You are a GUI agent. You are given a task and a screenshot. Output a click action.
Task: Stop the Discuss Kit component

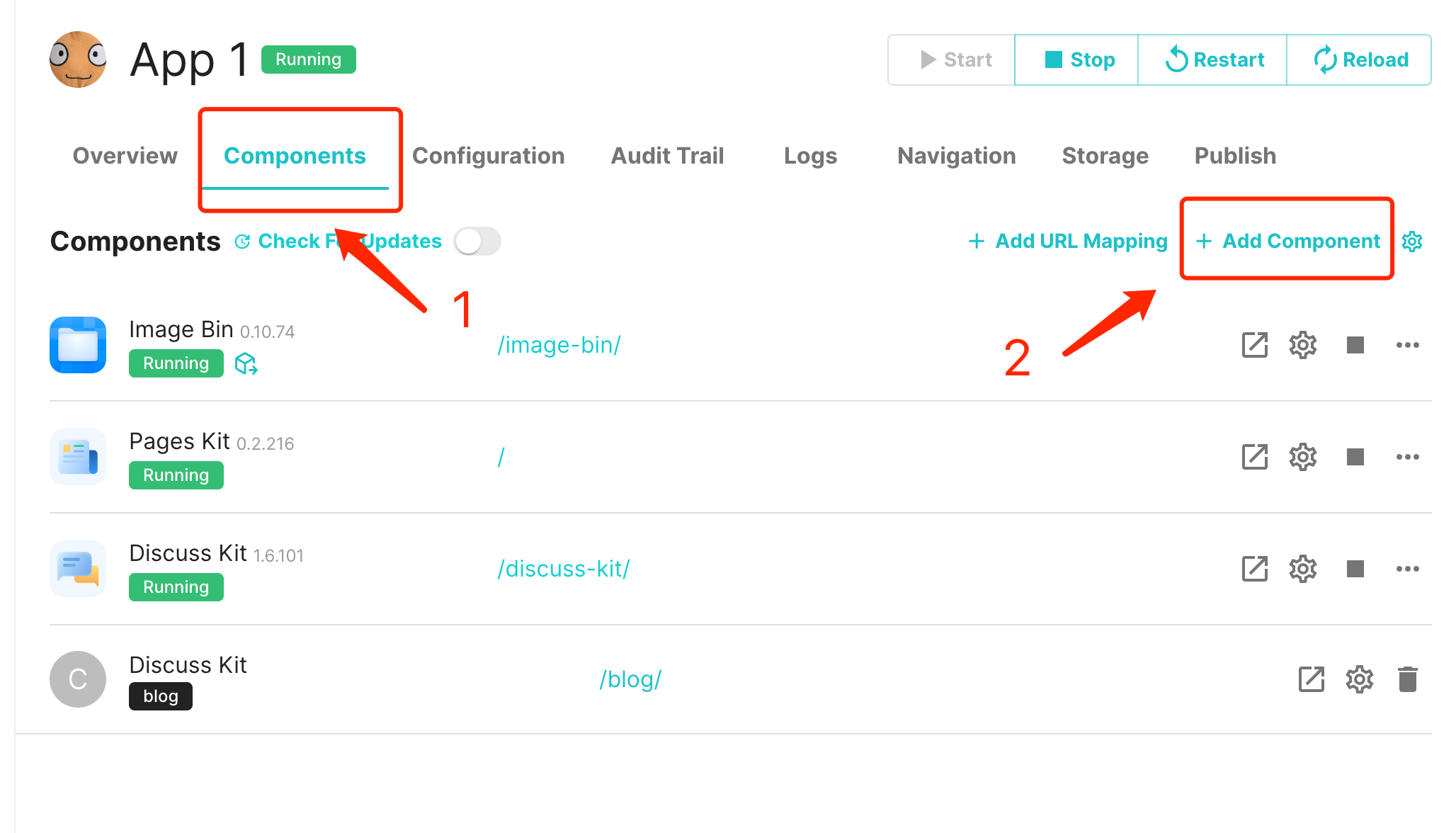tap(1355, 569)
